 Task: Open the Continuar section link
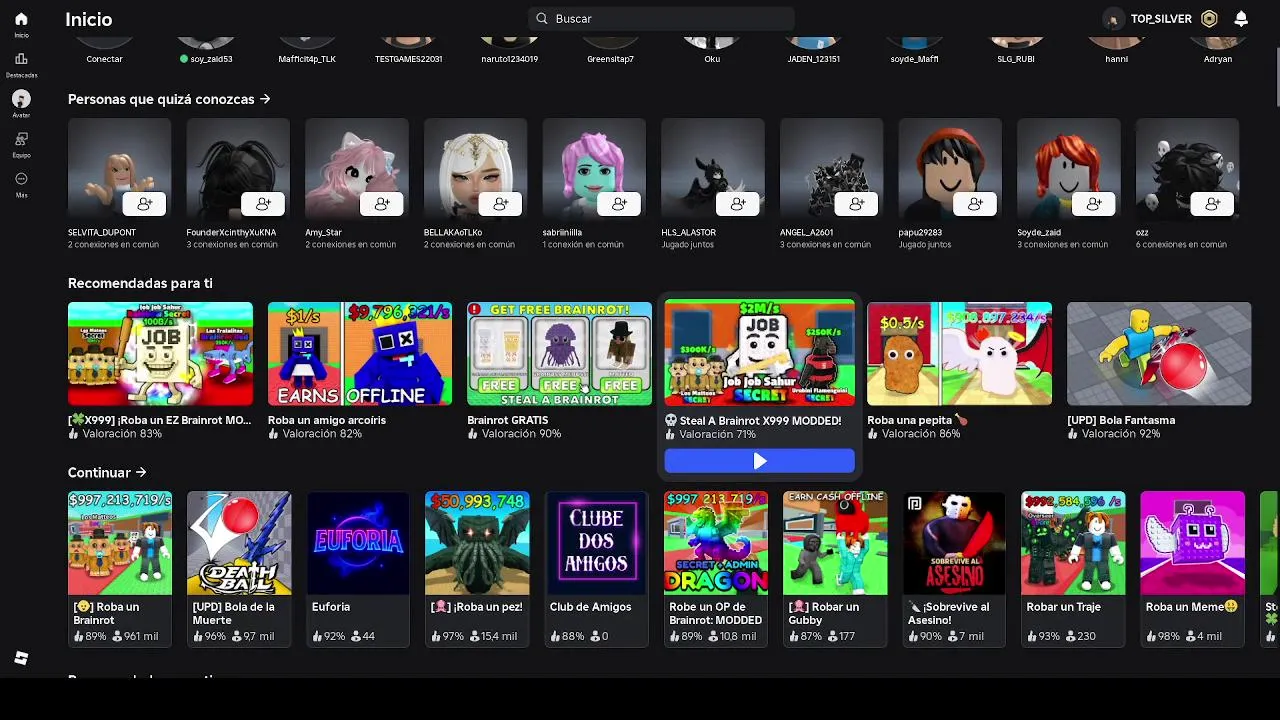tap(107, 472)
